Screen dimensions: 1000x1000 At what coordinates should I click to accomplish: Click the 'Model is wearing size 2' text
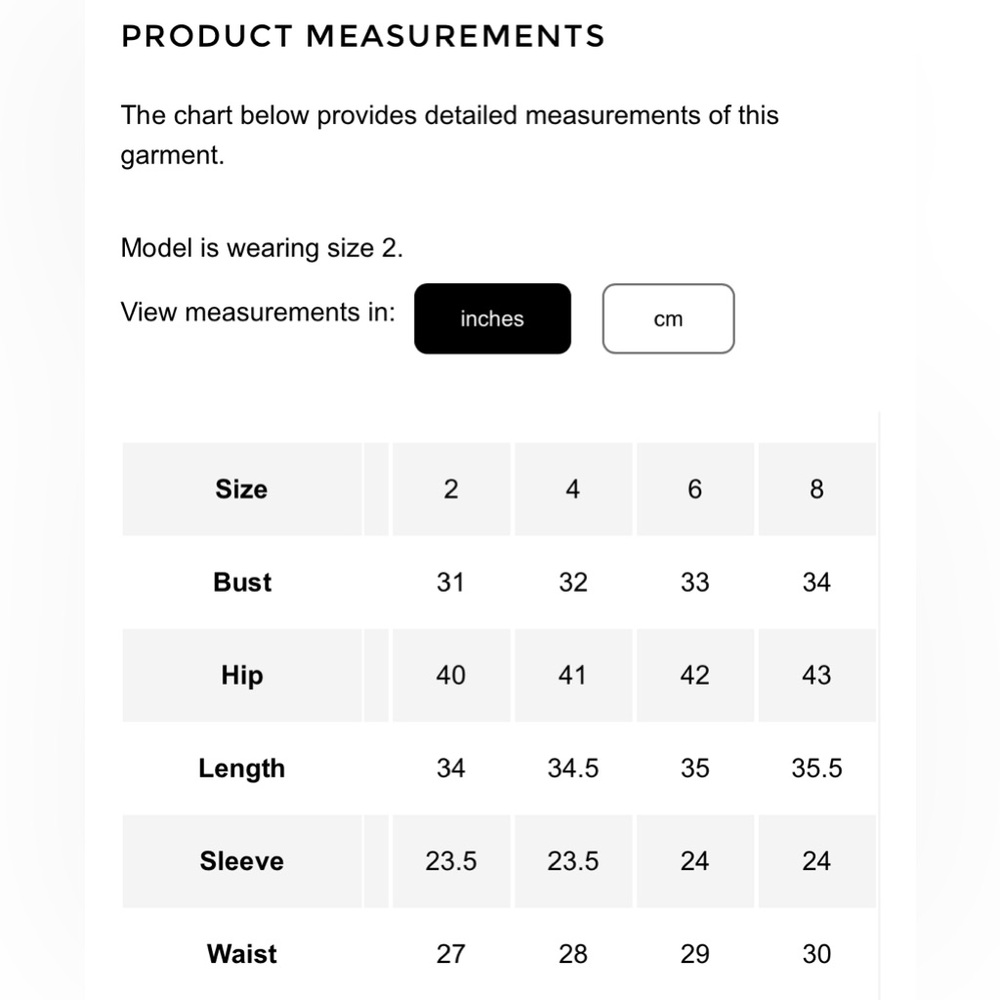click(261, 248)
